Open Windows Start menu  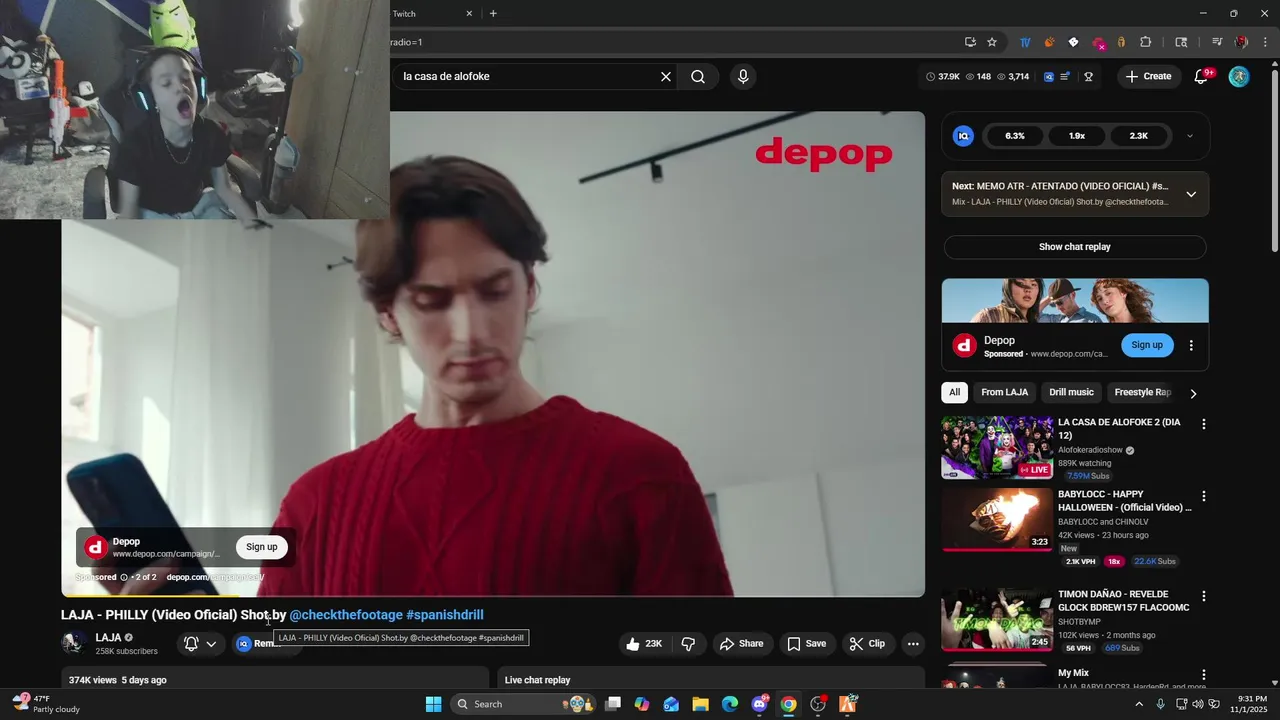(x=433, y=704)
